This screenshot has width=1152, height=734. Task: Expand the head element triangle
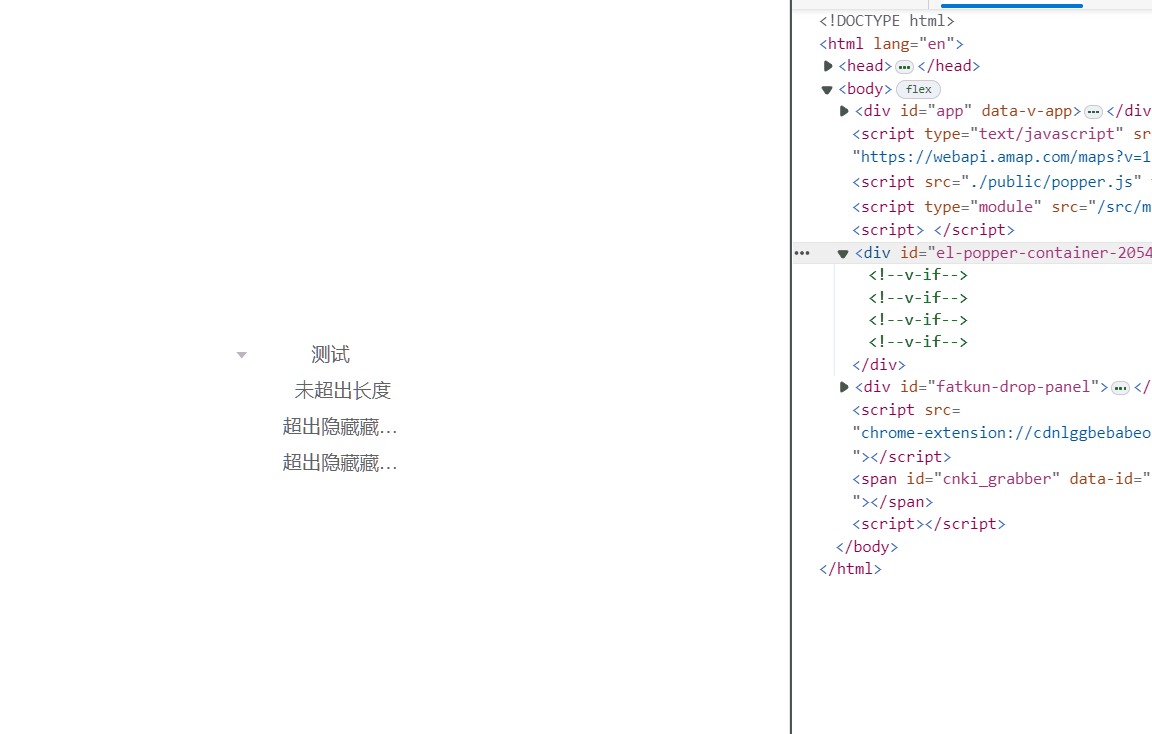click(x=828, y=66)
